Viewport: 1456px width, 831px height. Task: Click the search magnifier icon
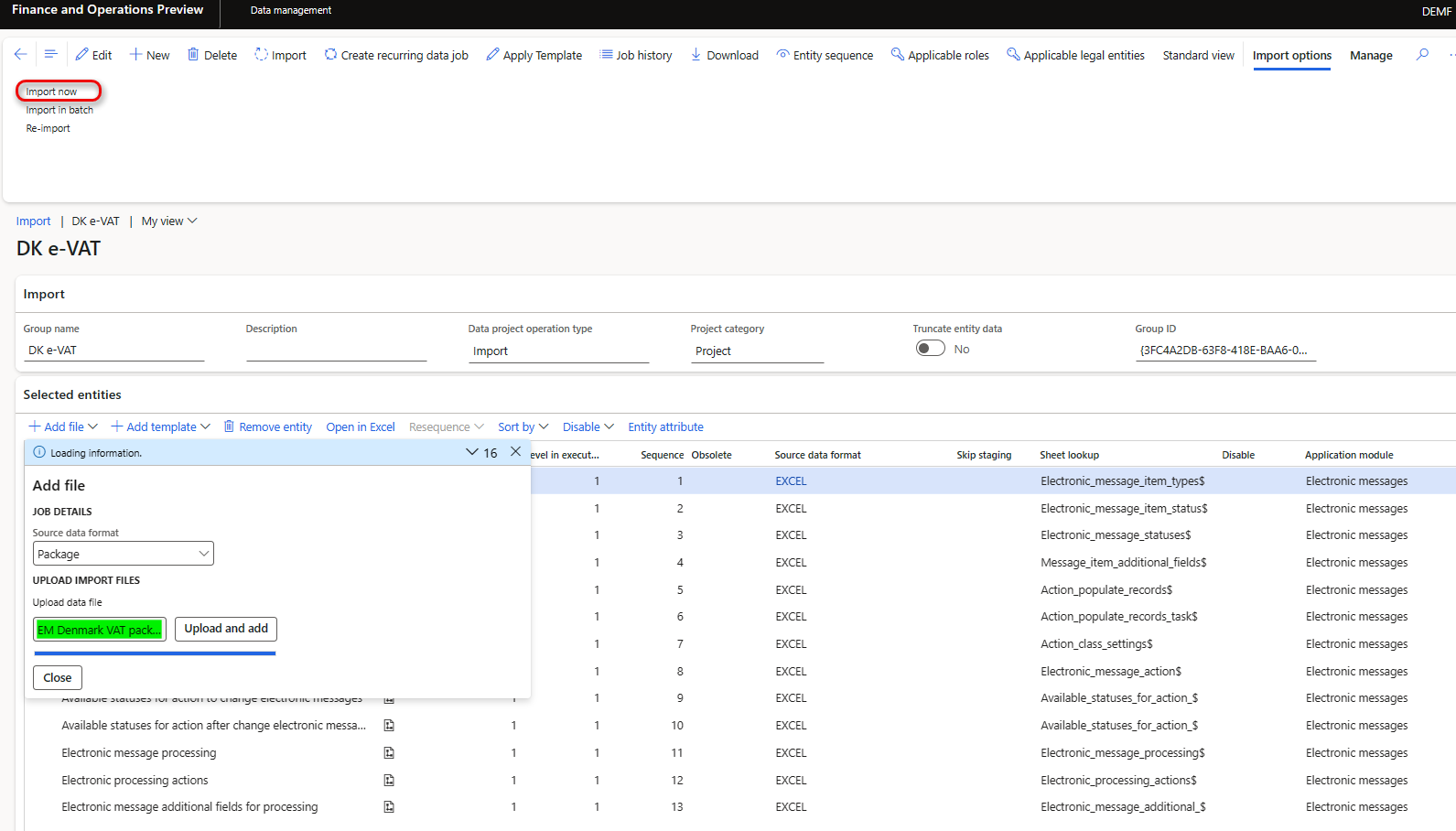[1422, 55]
